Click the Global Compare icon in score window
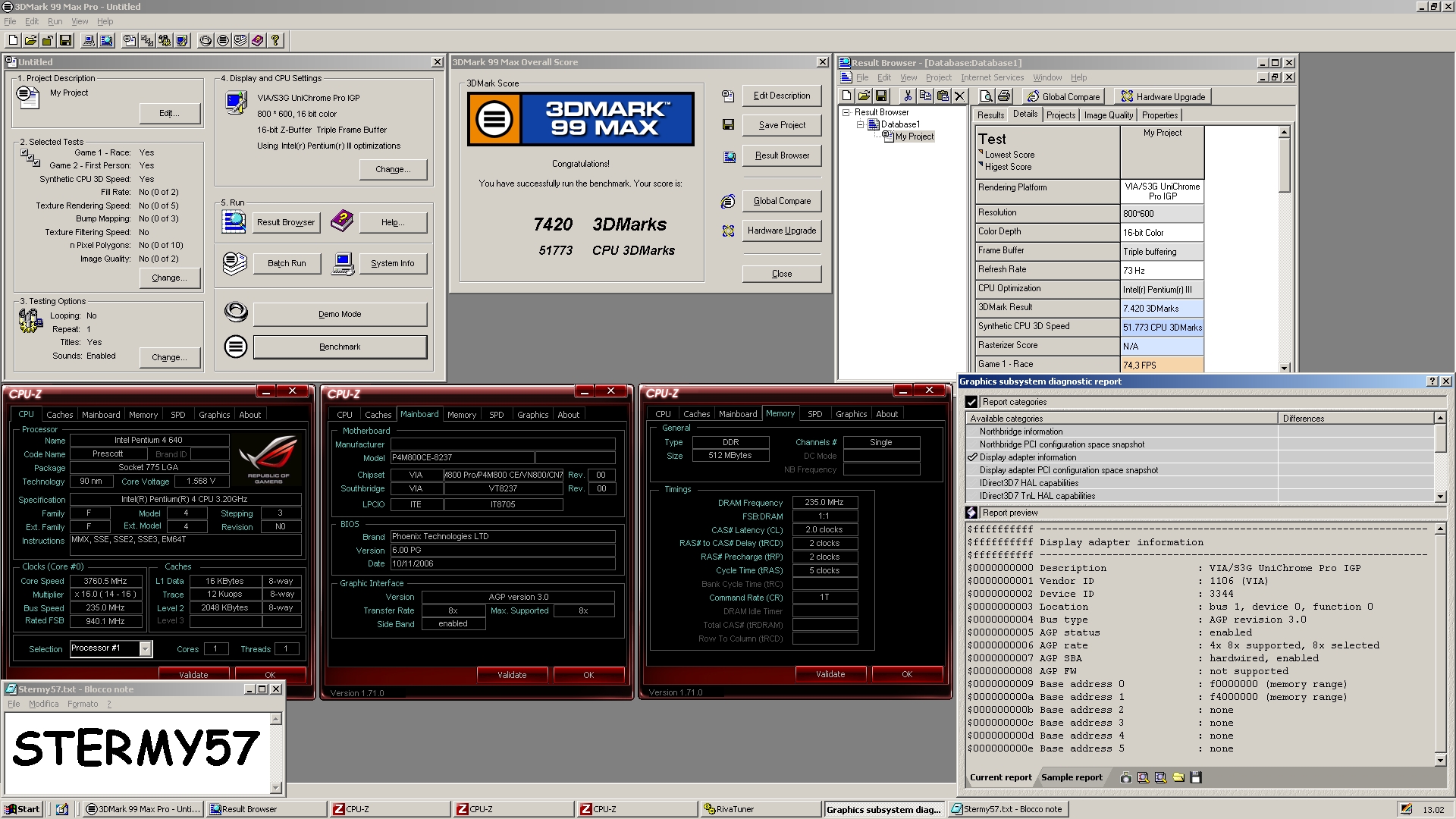This screenshot has width=1456, height=819. [728, 201]
